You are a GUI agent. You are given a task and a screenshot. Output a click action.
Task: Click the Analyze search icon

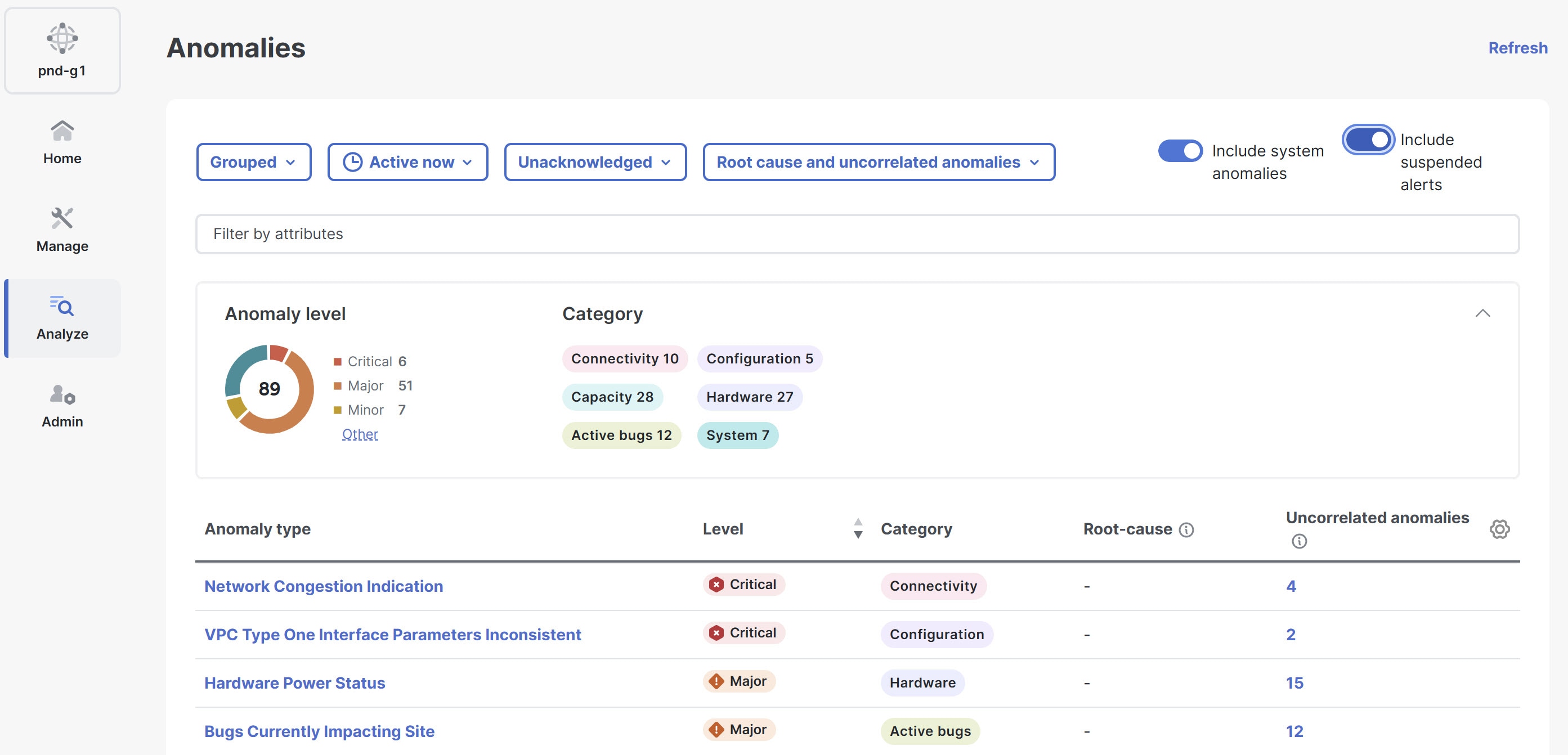pyautogui.click(x=62, y=306)
